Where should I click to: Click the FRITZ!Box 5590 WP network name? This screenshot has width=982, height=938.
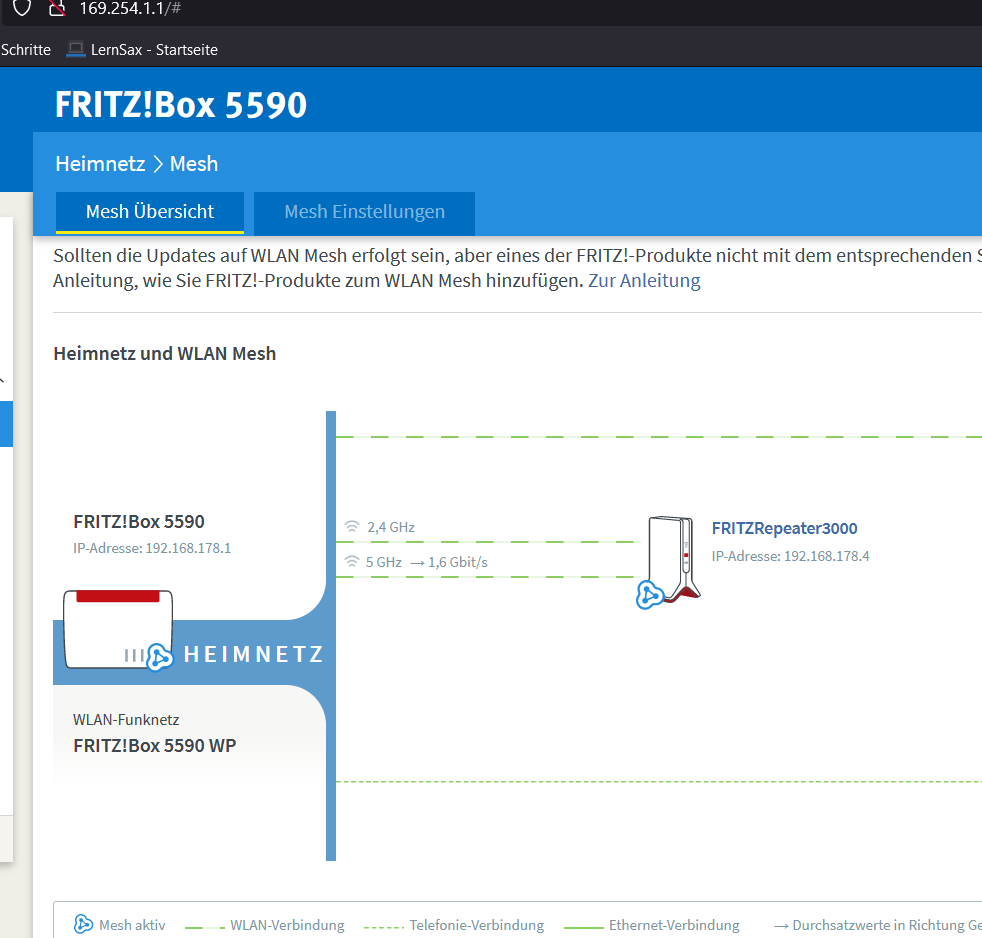(x=155, y=746)
